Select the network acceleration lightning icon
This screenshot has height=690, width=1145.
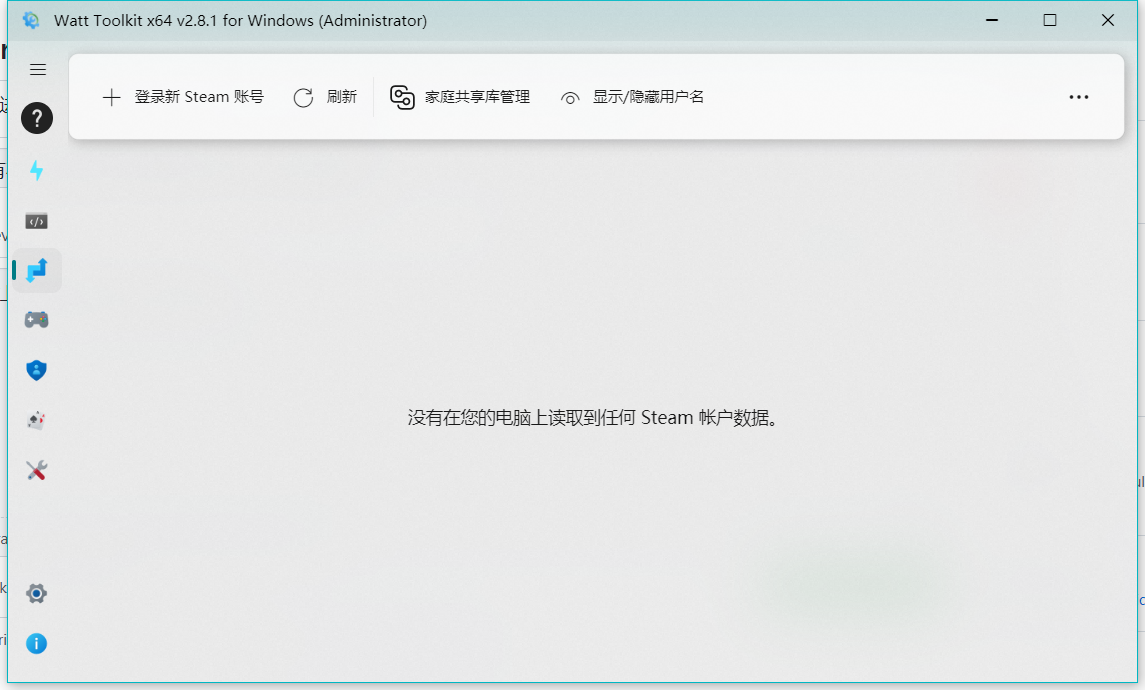37,170
